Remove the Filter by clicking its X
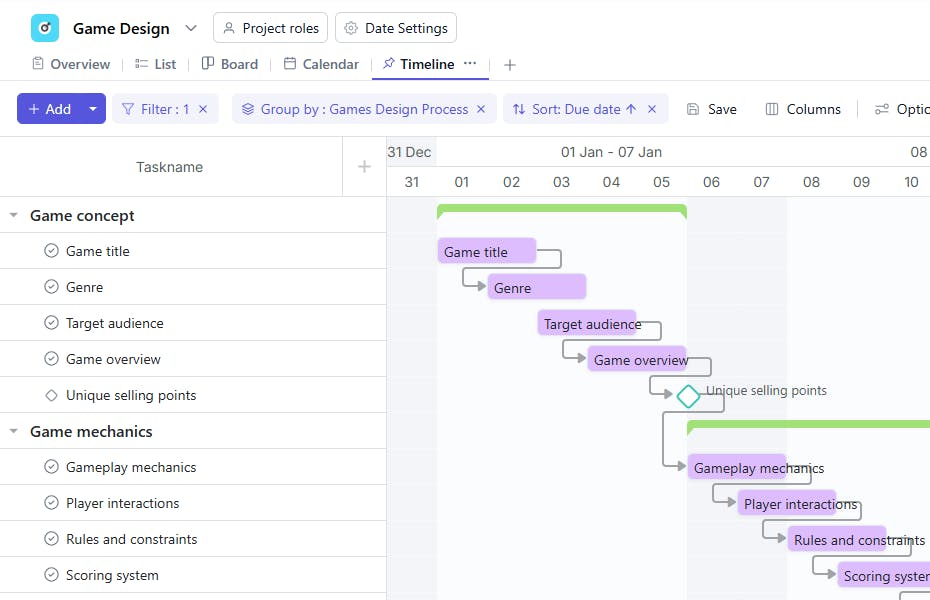This screenshot has height=600, width=930. [203, 109]
